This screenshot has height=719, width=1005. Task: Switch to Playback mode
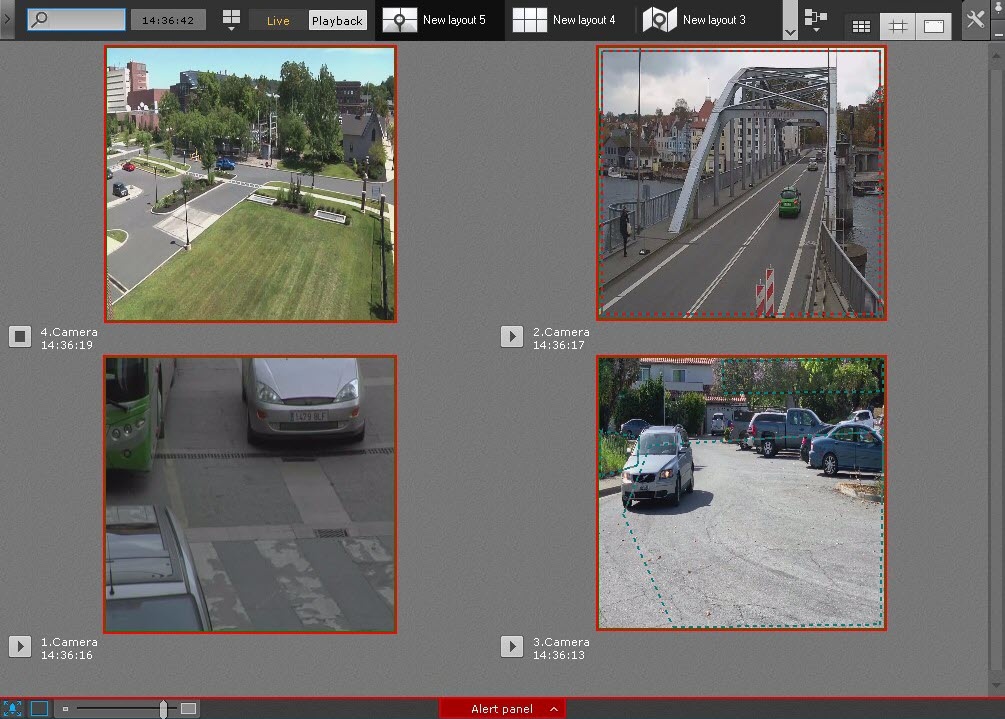tap(337, 21)
